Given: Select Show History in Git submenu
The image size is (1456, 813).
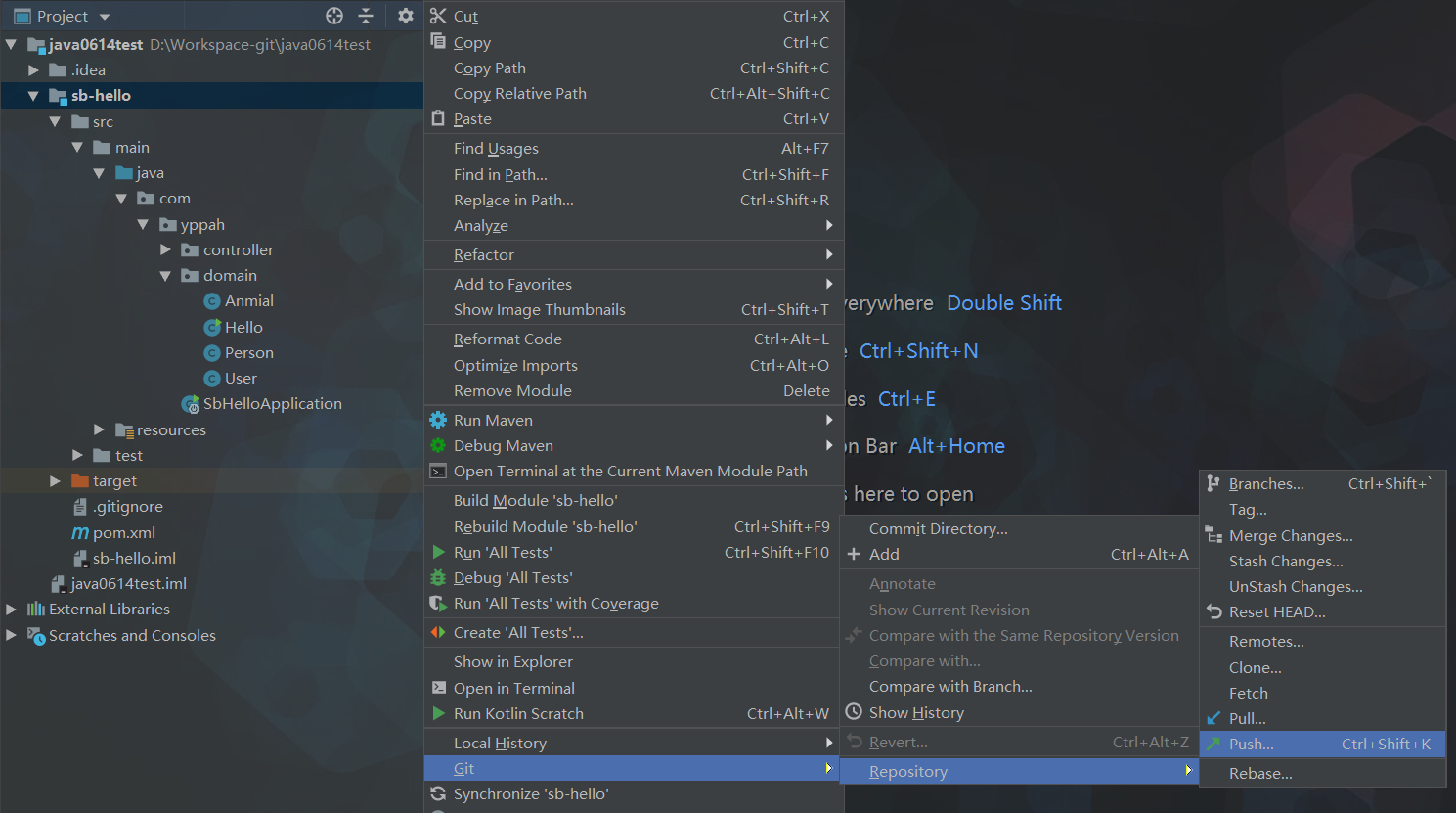Looking at the screenshot, I should click(915, 713).
